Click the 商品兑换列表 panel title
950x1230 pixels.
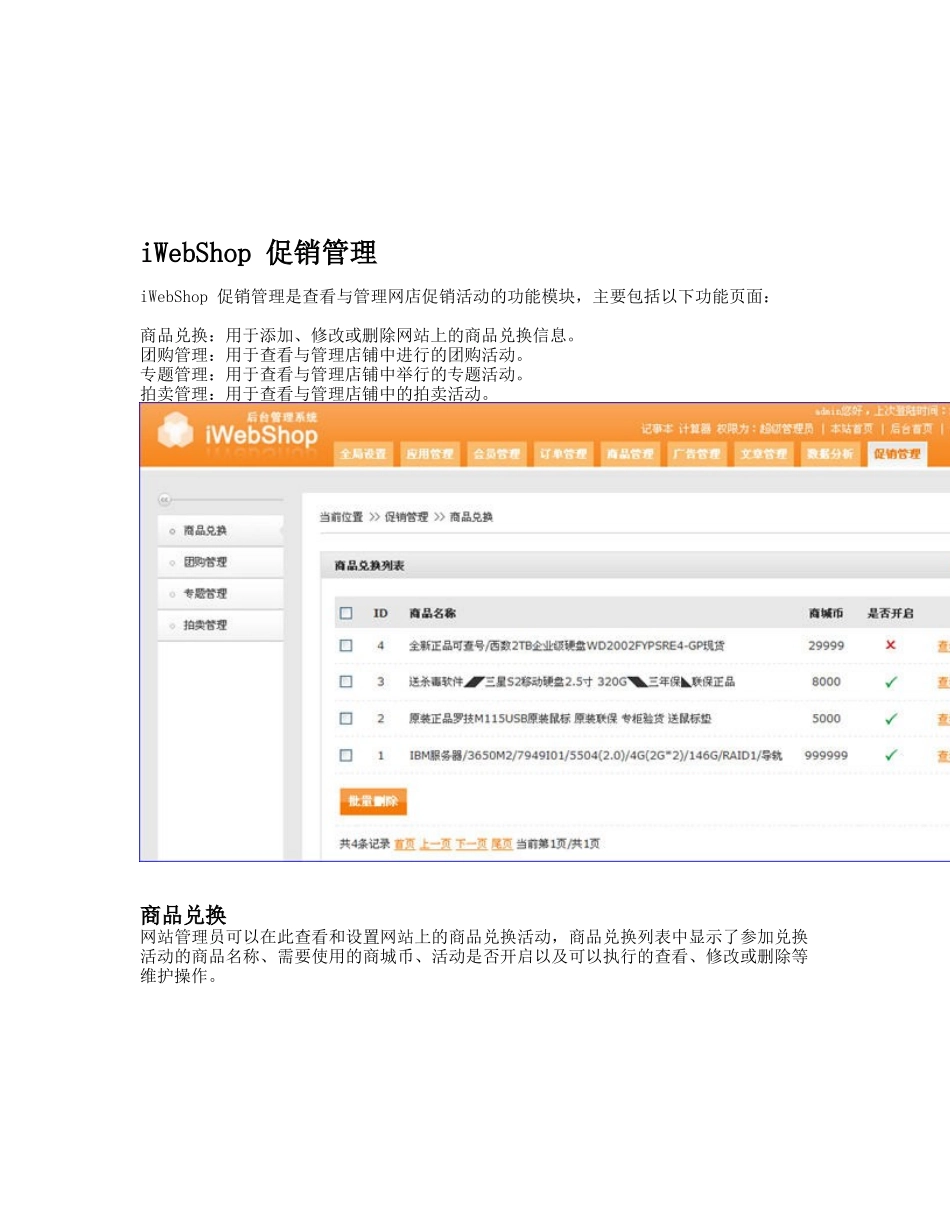[x=369, y=566]
